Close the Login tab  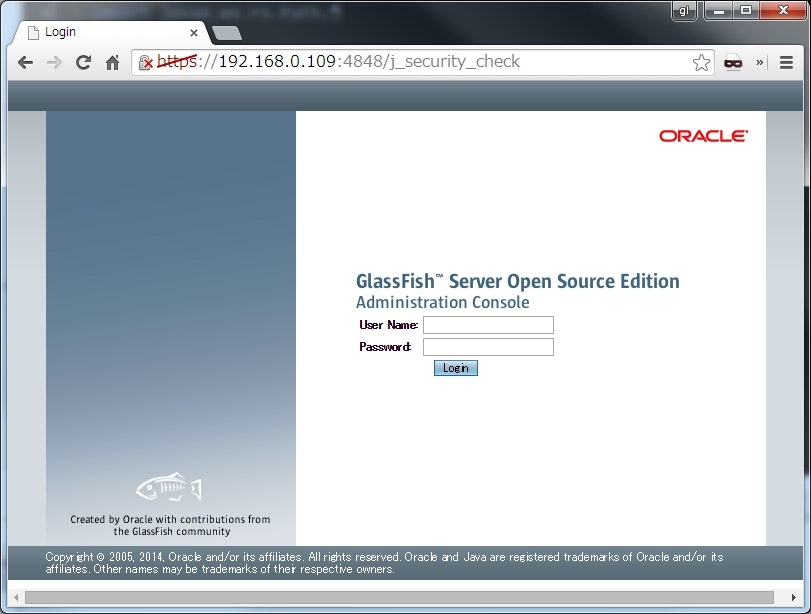point(194,33)
